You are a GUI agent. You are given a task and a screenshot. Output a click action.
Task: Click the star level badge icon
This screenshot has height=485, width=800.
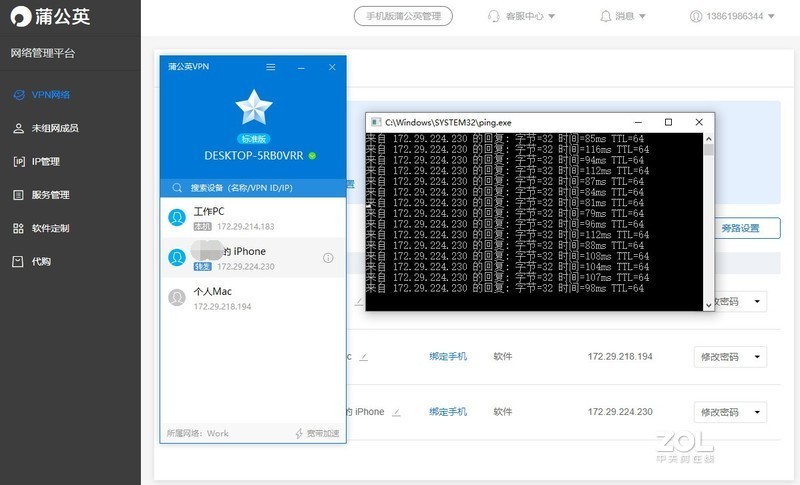click(x=254, y=107)
